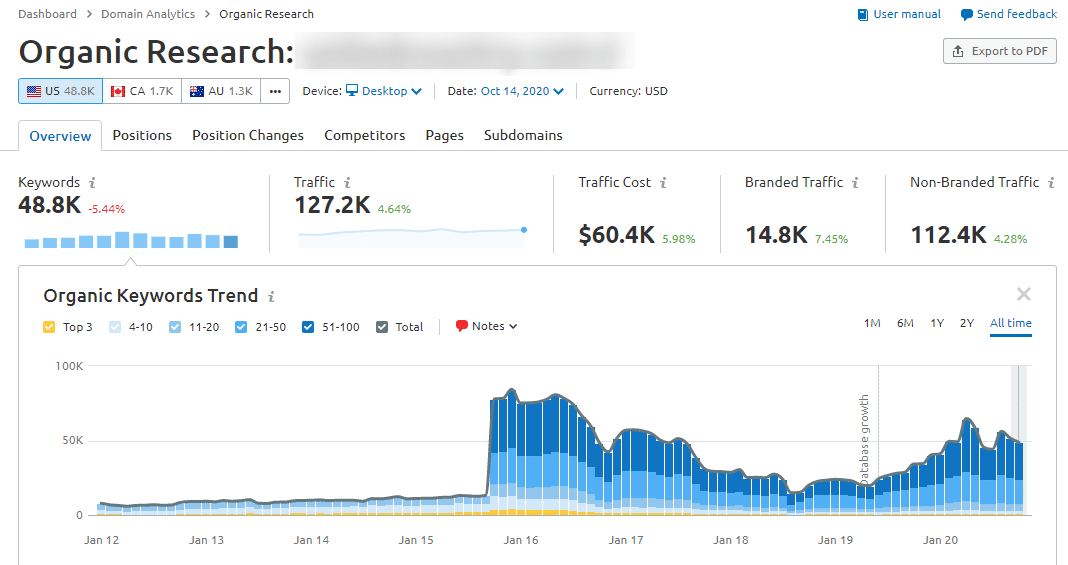Open the more databases ellipsis menu
This screenshot has width=1068, height=565.
click(x=275, y=91)
